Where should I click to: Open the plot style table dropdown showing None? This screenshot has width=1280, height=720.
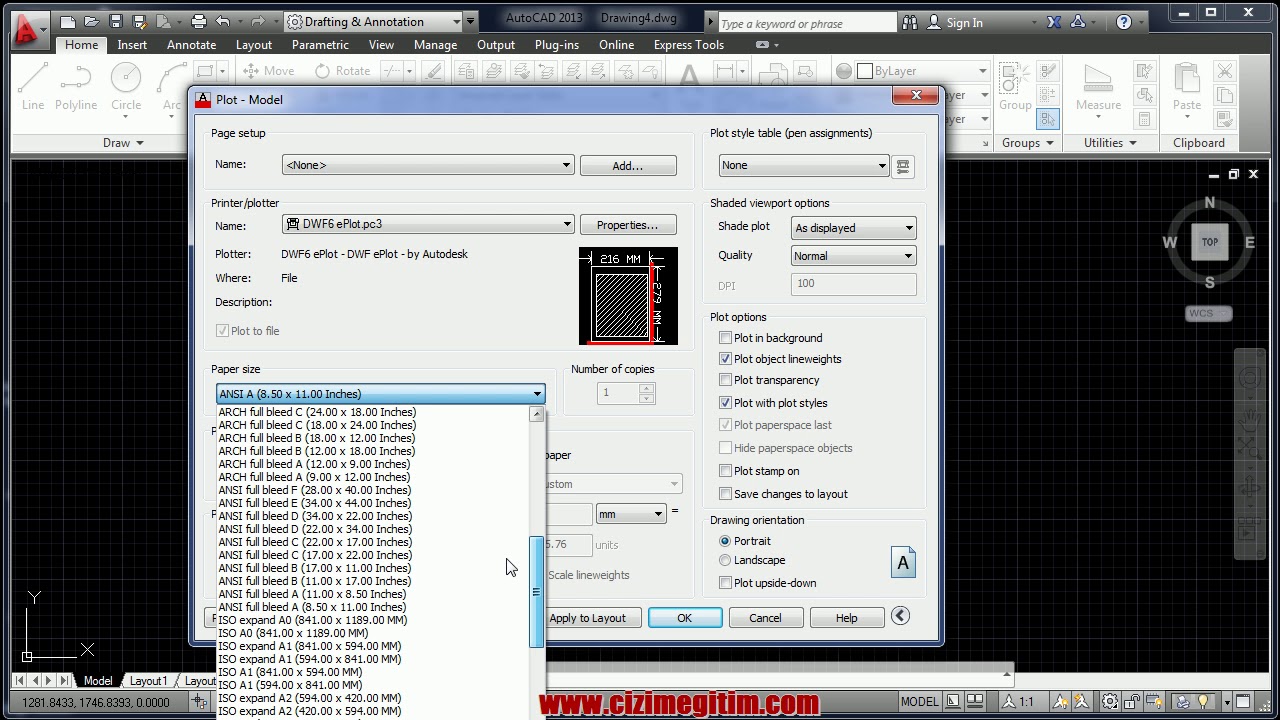[x=804, y=166]
